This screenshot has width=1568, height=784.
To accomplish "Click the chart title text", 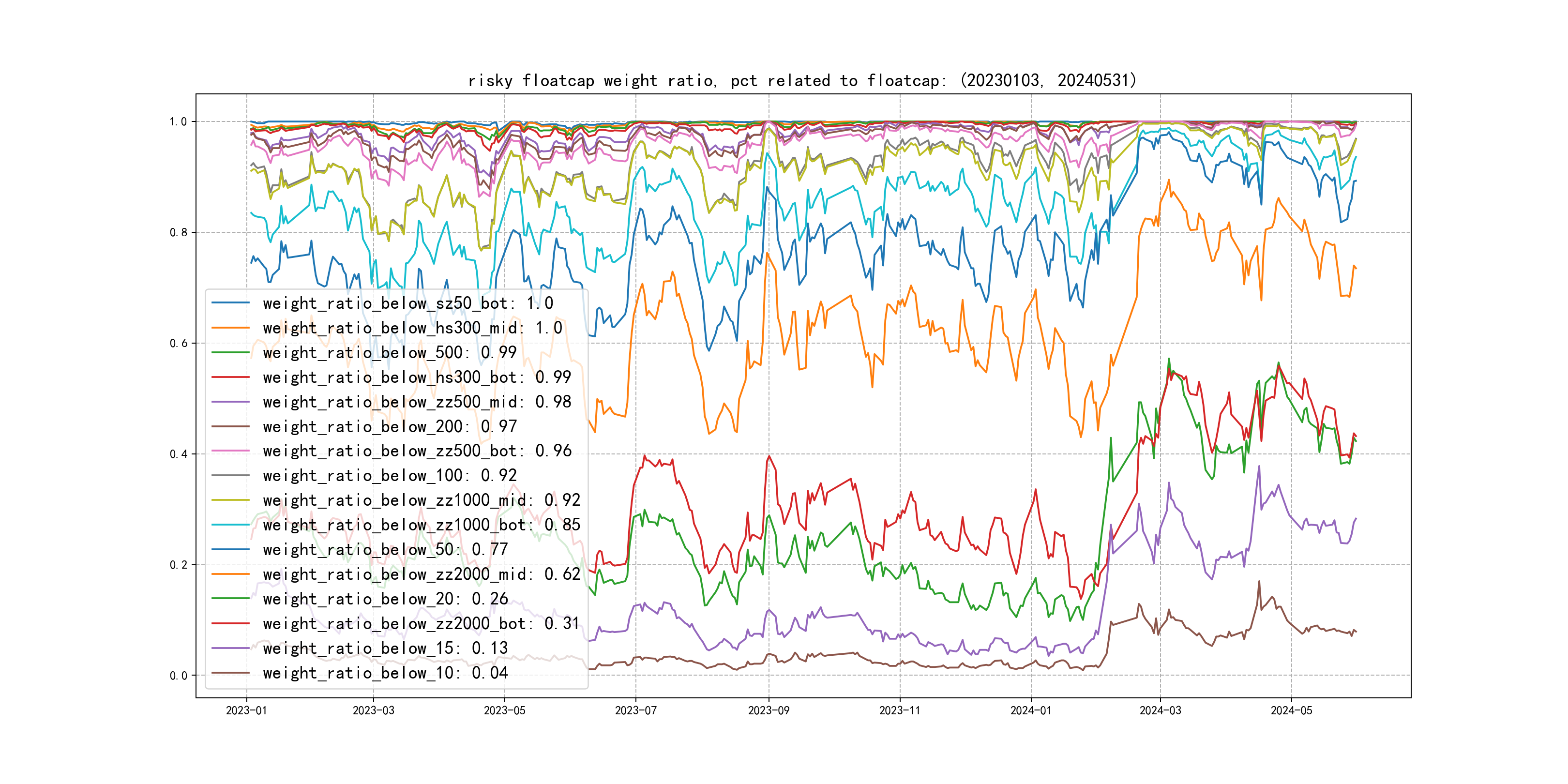I will point(801,80).
